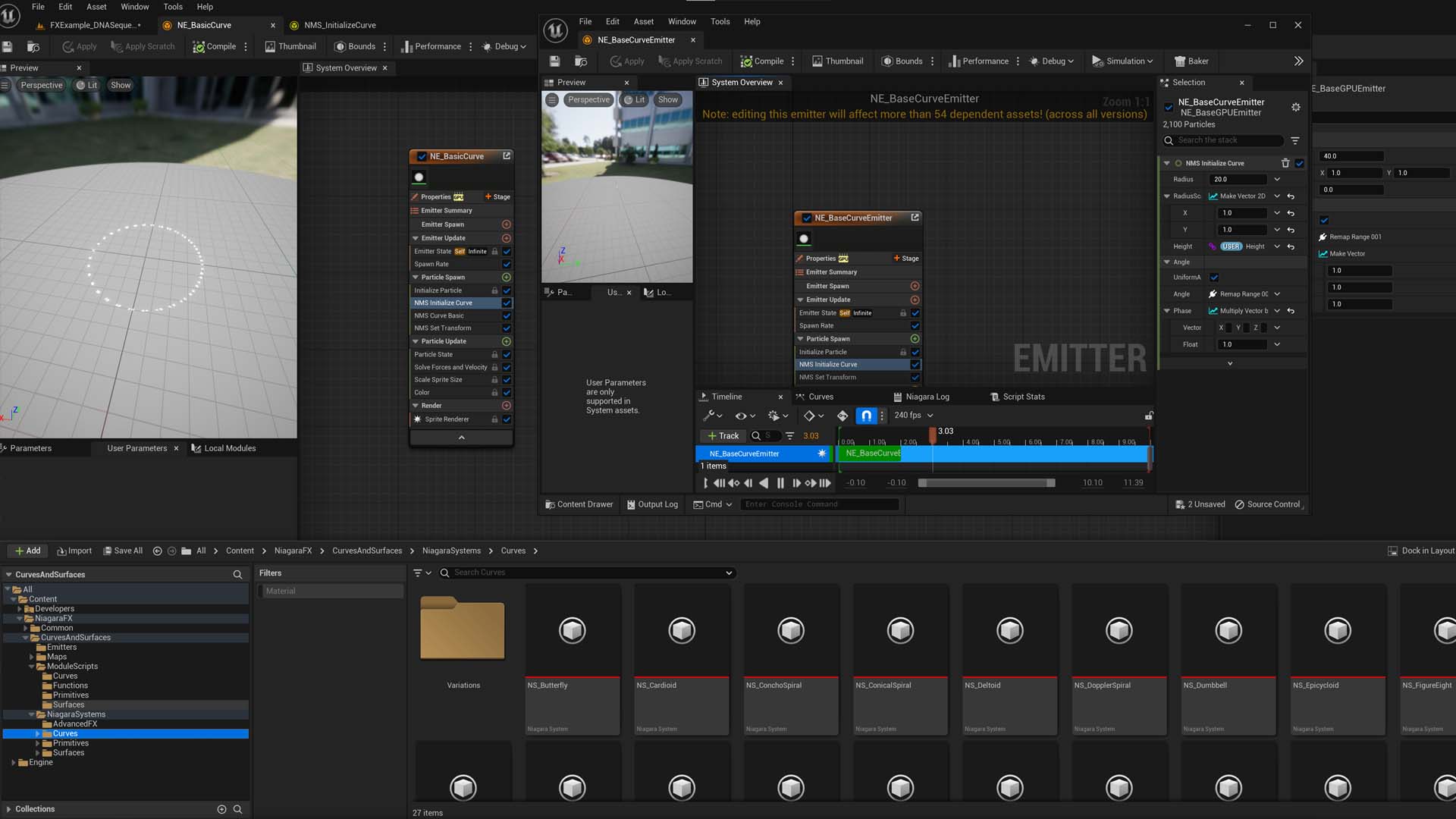Toggle the UniformA checkbox
Screen dimensions: 1456x819
[1214, 278]
